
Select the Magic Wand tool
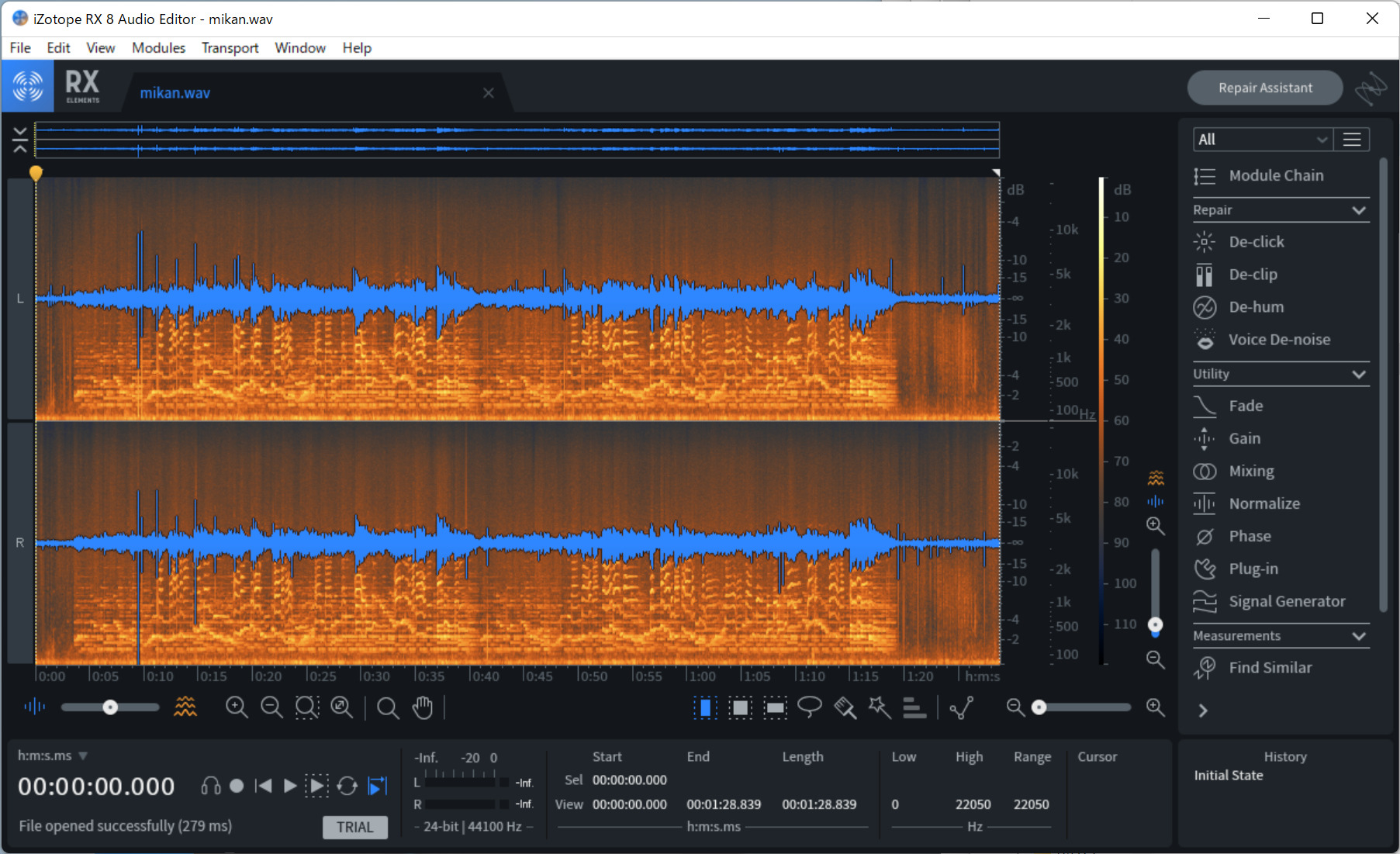pyautogui.click(x=880, y=707)
